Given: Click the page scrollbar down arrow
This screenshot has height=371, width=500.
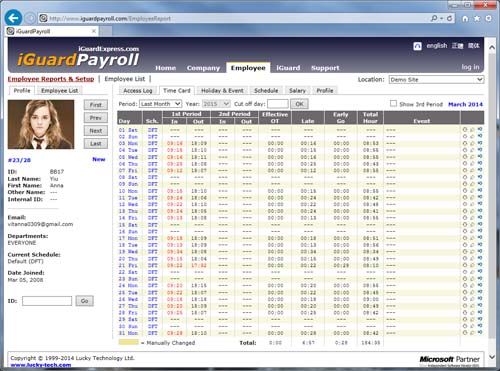Looking at the screenshot, I should tap(492, 357).
